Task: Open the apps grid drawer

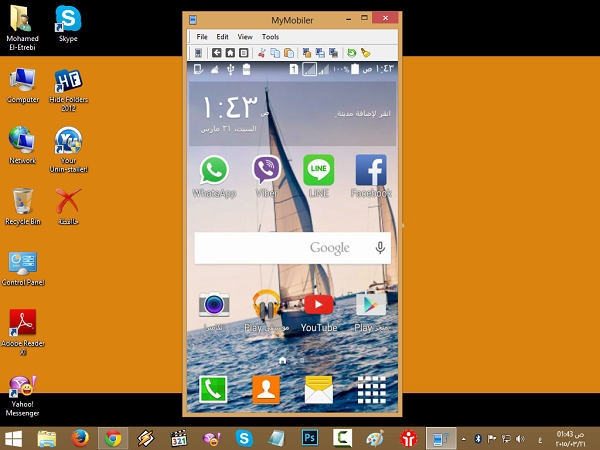Action: pyautogui.click(x=372, y=390)
